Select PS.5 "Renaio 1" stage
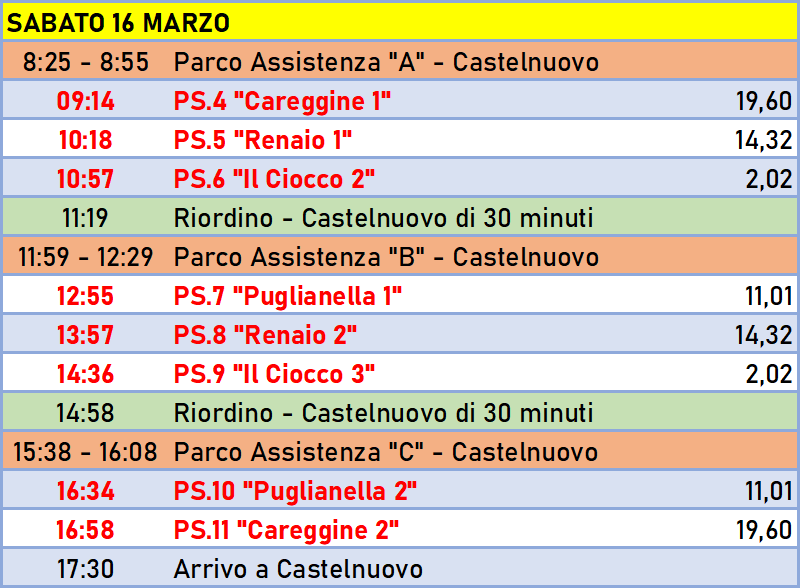800x588 pixels. pyautogui.click(x=263, y=139)
